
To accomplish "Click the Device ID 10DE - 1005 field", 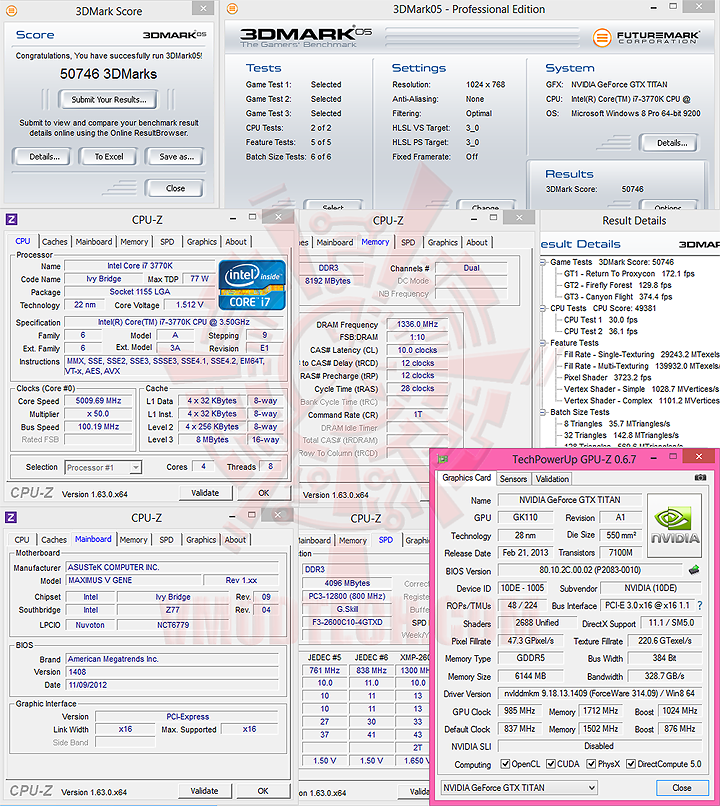I will click(522, 588).
